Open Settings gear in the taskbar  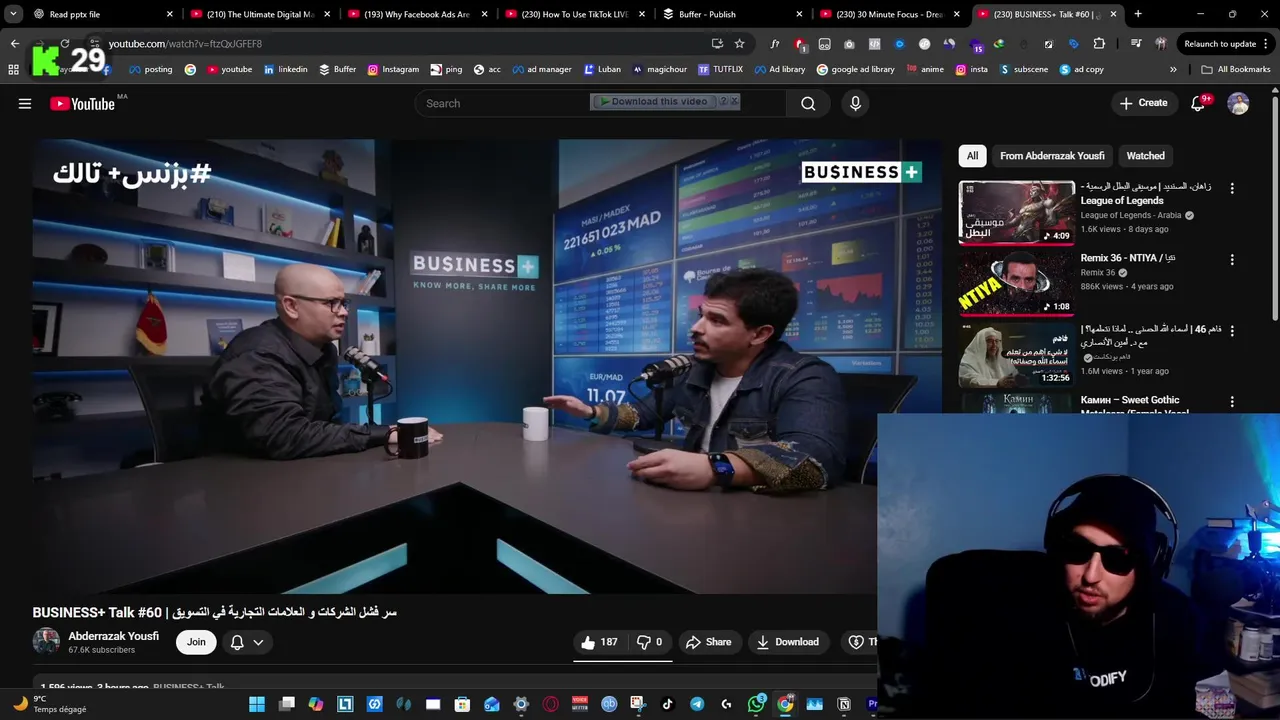(x=521, y=704)
